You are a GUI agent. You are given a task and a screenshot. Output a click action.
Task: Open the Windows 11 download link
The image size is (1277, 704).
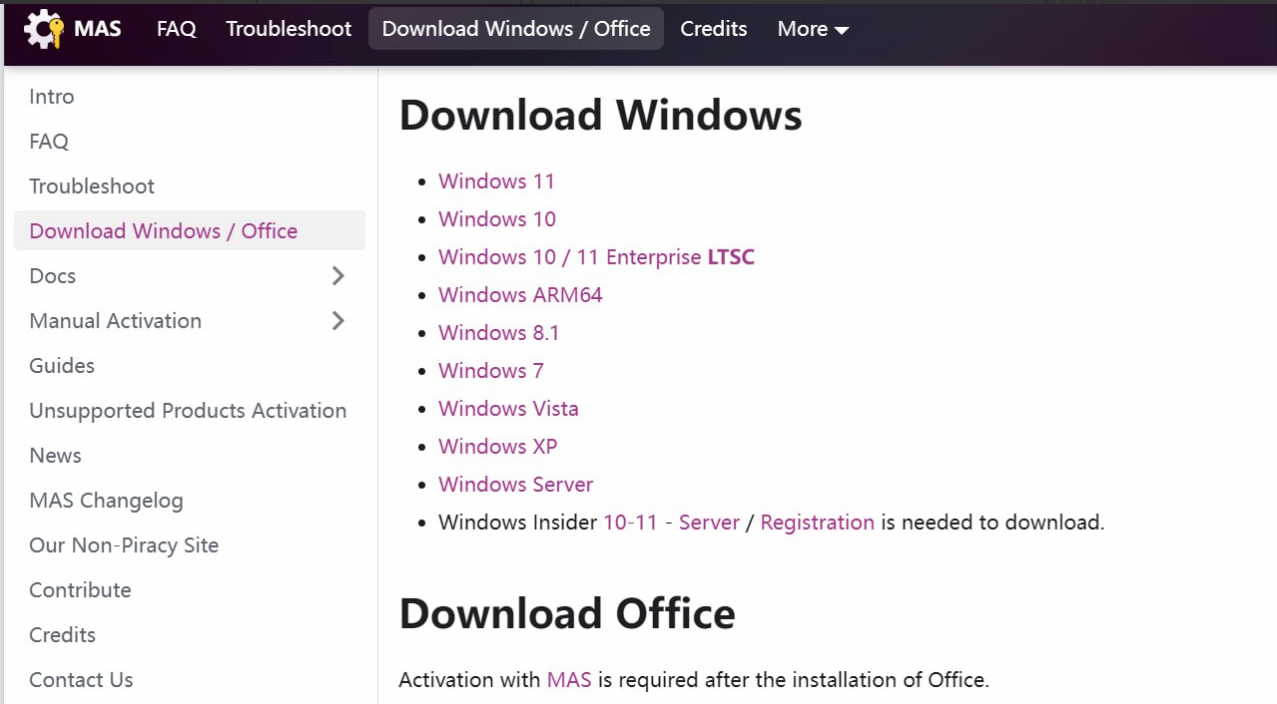(x=496, y=181)
